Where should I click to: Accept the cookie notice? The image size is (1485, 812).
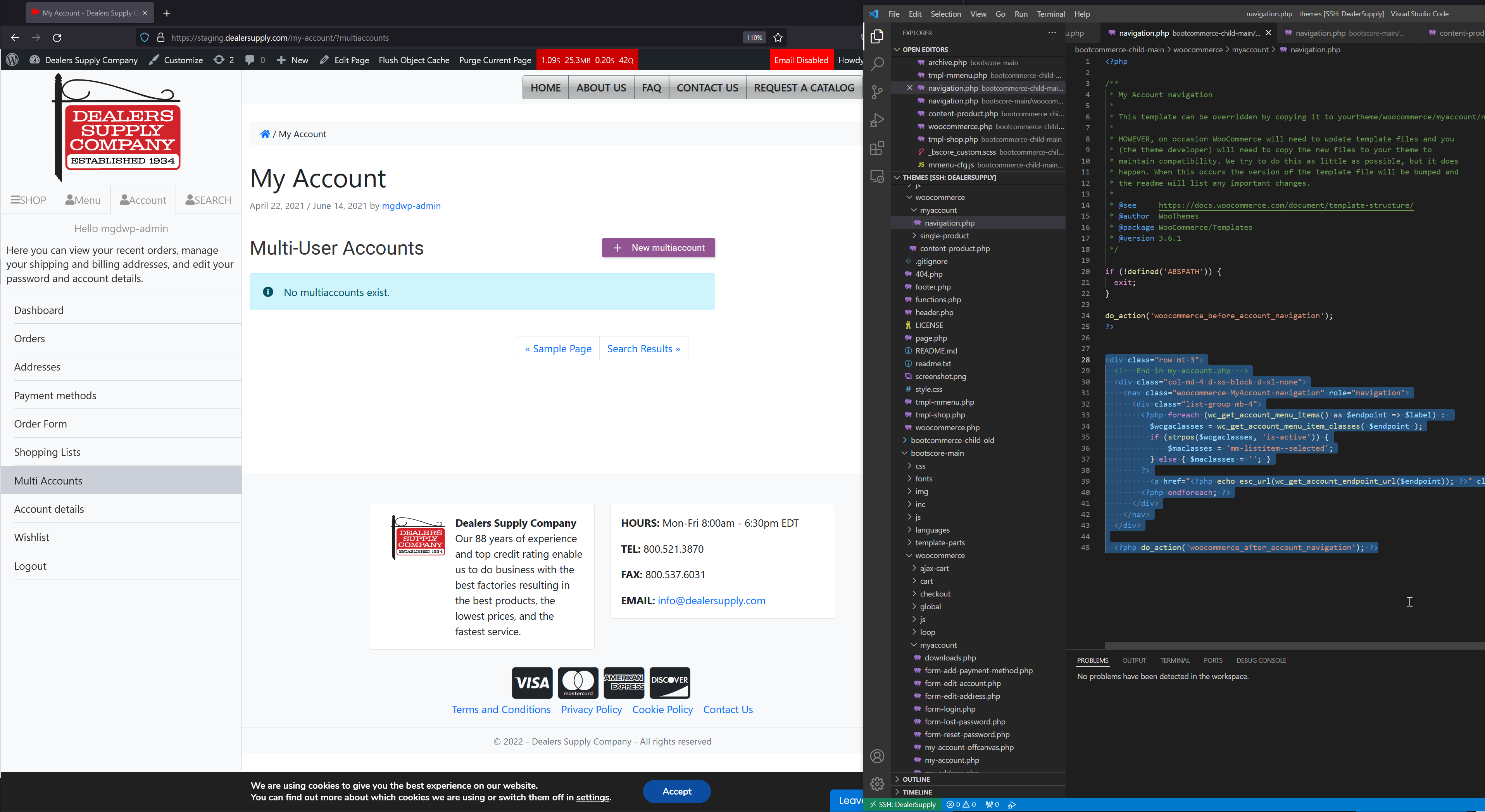point(676,791)
